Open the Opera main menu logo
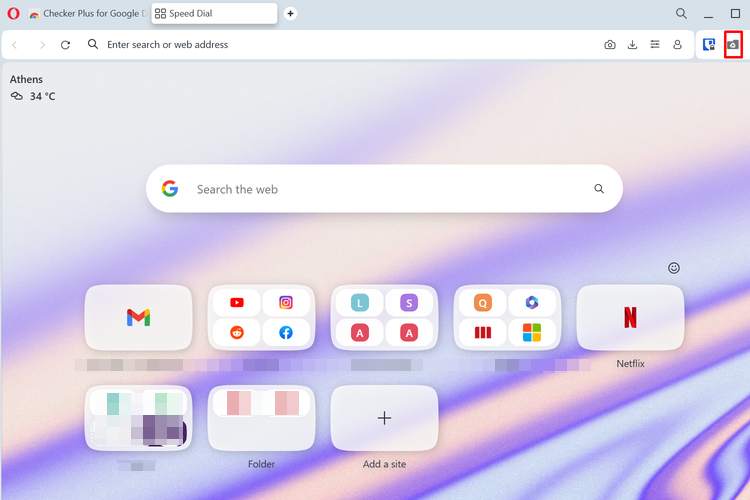750x500 pixels. pyautogui.click(x=13, y=13)
